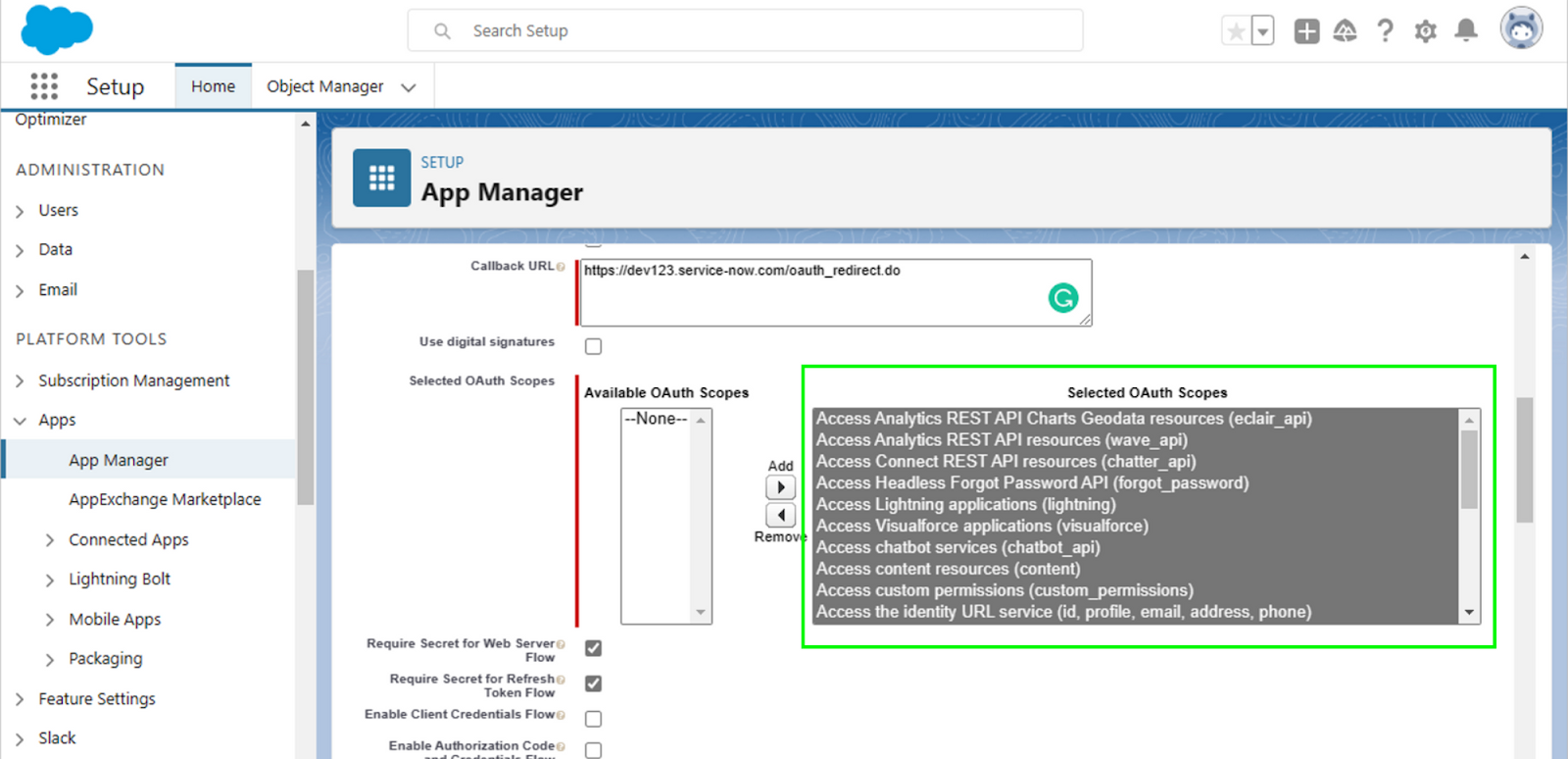This screenshot has height=759, width=1568.
Task: Click the Callback URL text area
Action: coord(835,292)
